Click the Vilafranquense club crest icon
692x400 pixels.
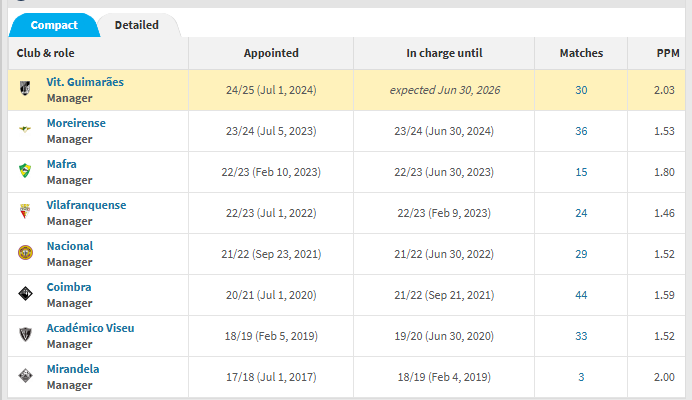(x=25, y=211)
